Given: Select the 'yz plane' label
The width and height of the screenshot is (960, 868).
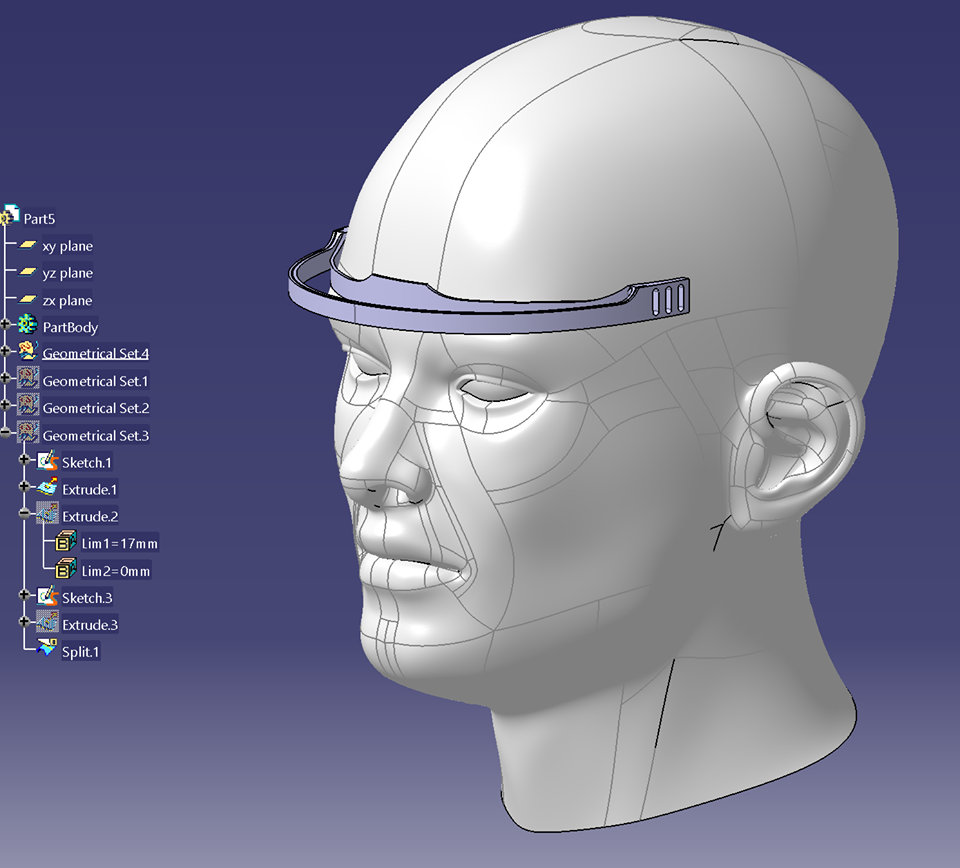Looking at the screenshot, I should [67, 273].
